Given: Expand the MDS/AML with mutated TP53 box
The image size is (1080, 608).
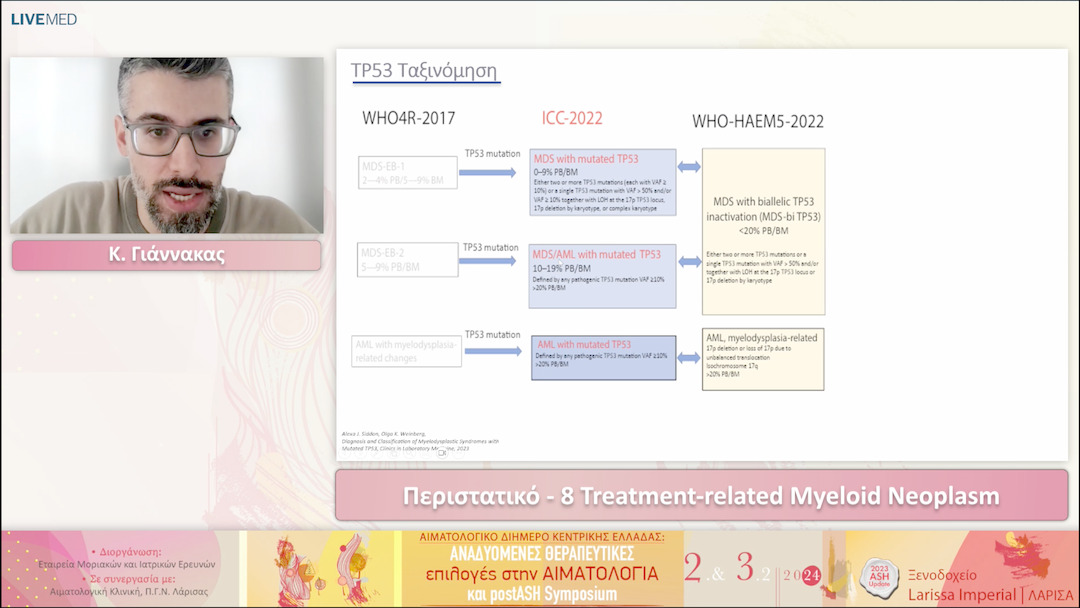Looking at the screenshot, I should pos(601,276).
